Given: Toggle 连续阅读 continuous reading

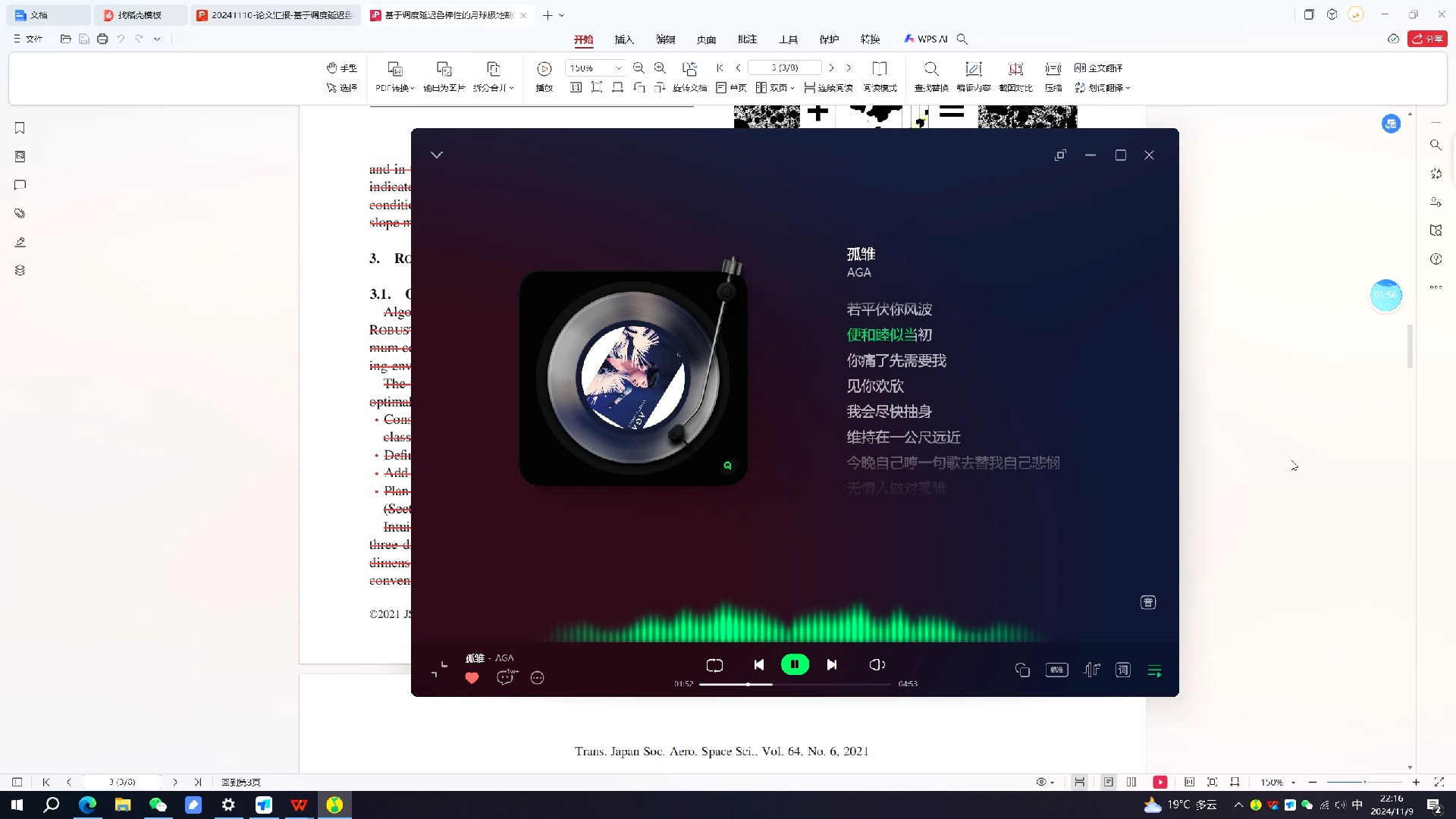Looking at the screenshot, I should 829,88.
